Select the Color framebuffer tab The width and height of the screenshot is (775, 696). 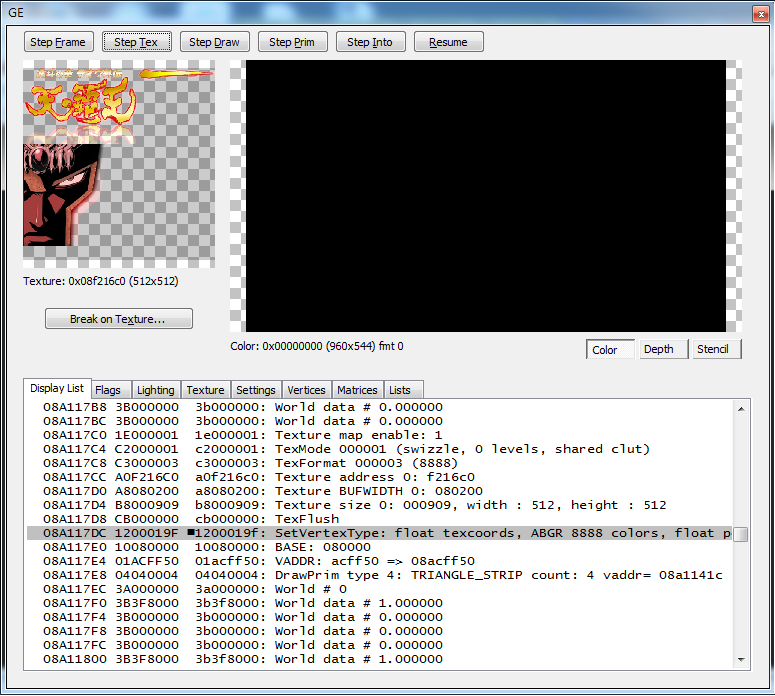pyautogui.click(x=605, y=350)
